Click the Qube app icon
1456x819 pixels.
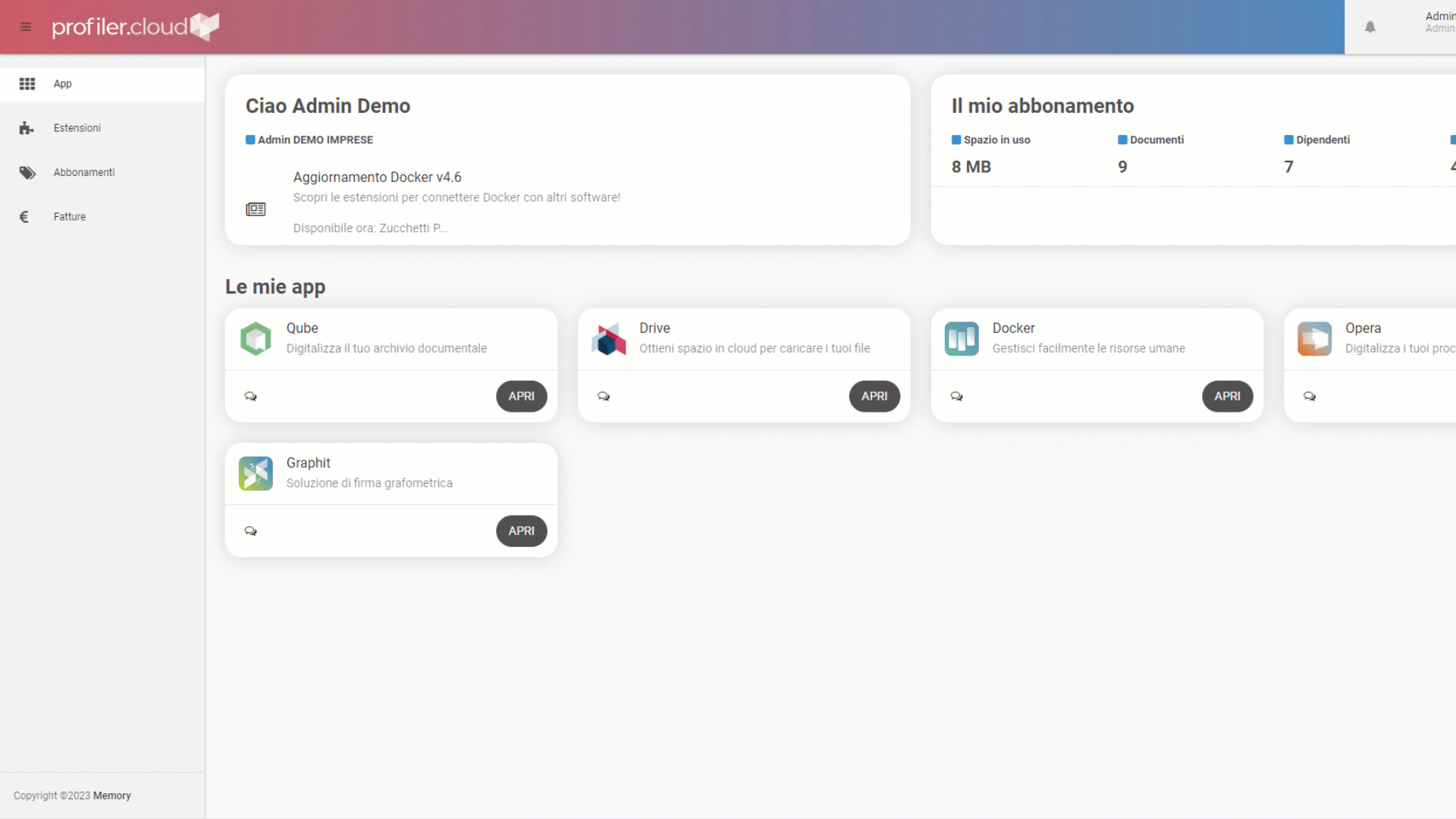point(256,339)
